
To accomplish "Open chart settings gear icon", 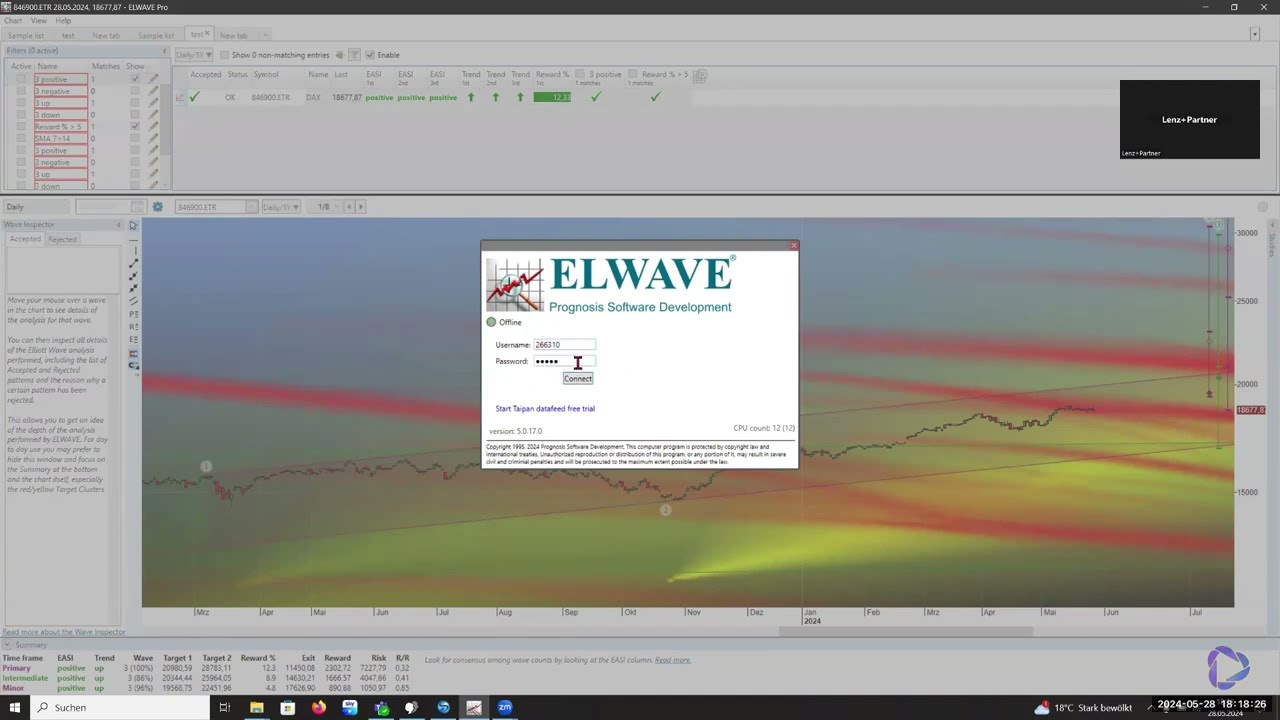I will tap(157, 207).
